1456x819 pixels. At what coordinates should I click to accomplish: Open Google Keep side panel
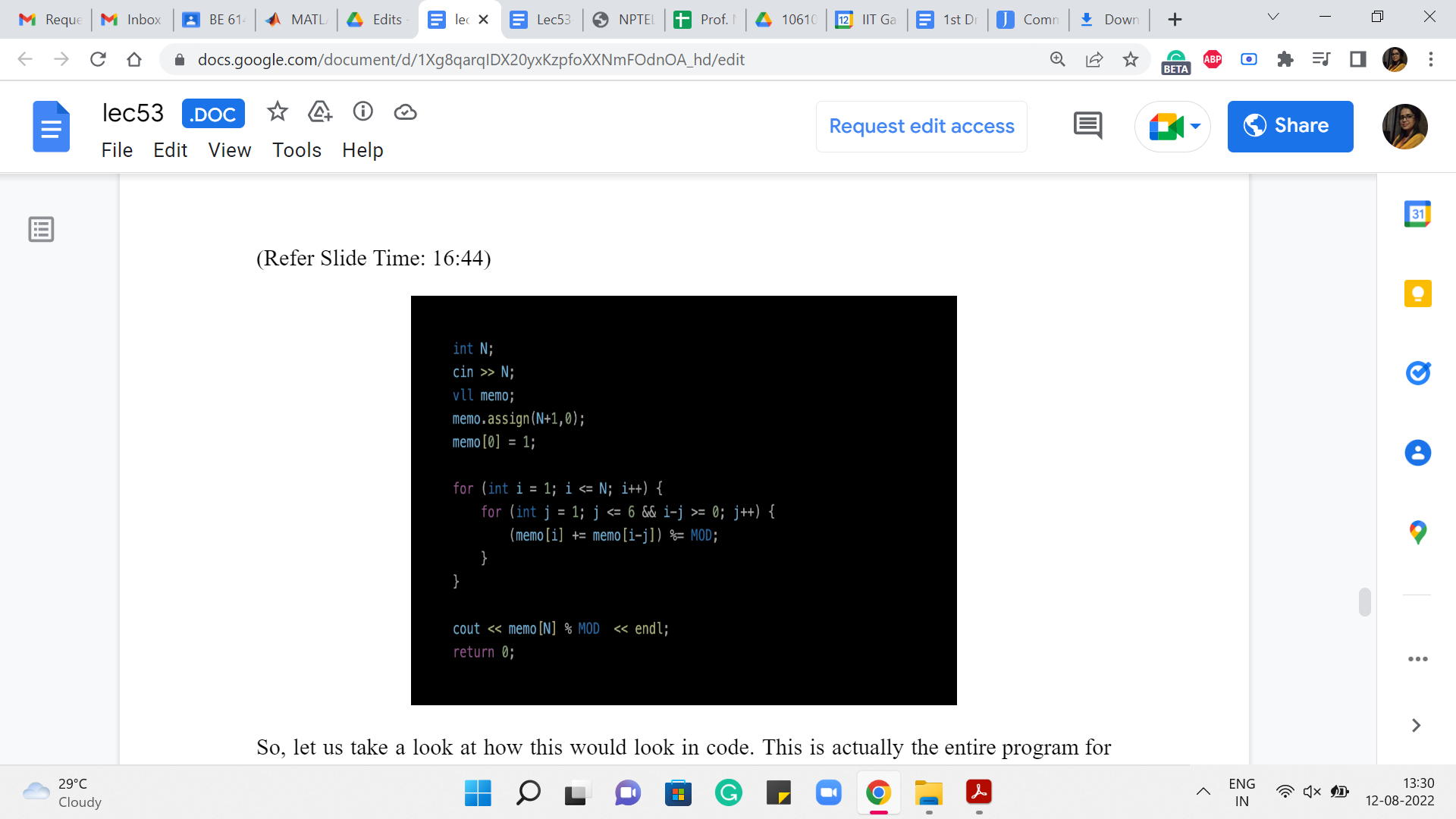click(1417, 293)
